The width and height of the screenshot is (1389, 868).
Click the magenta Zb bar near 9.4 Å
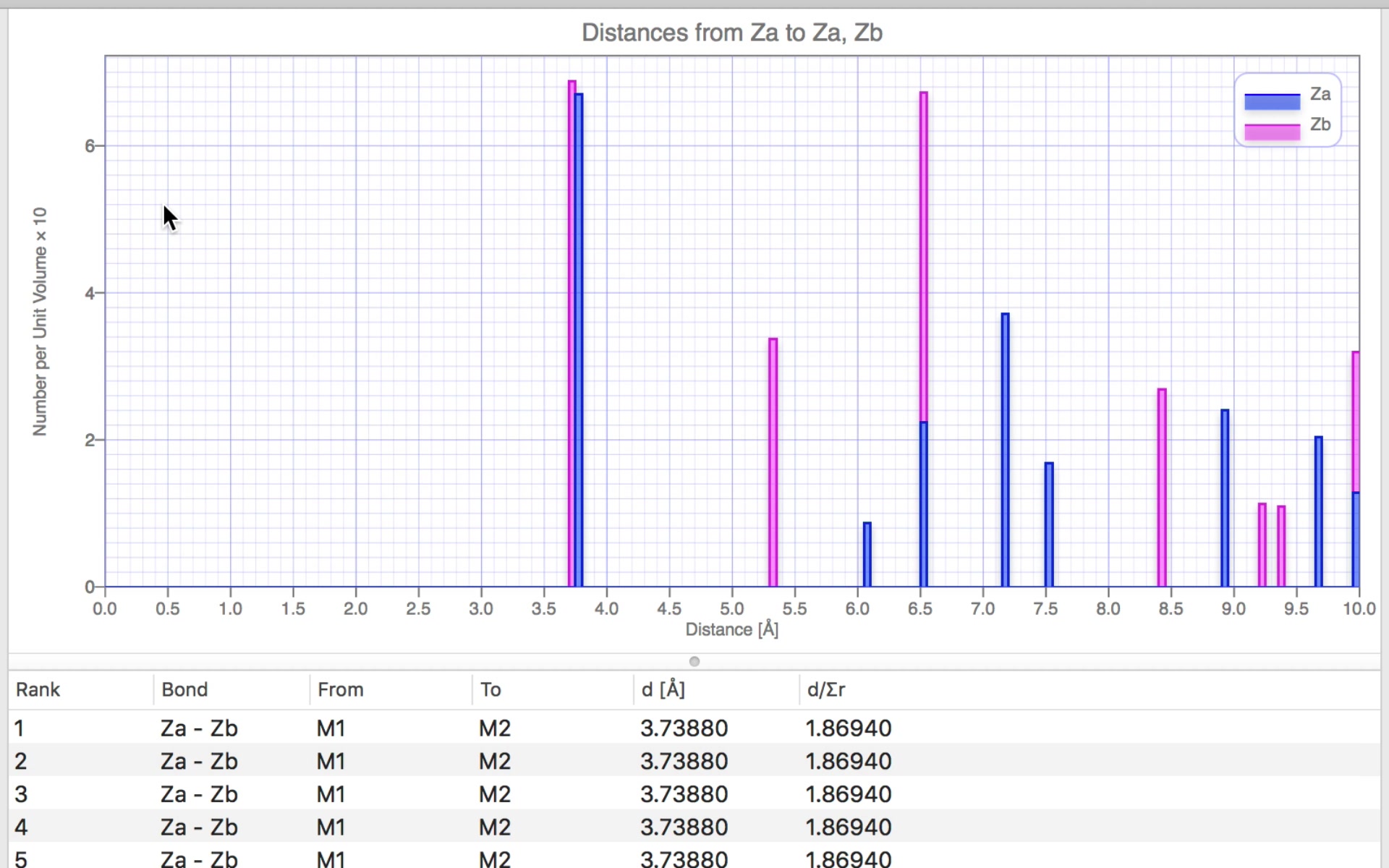(x=1281, y=546)
